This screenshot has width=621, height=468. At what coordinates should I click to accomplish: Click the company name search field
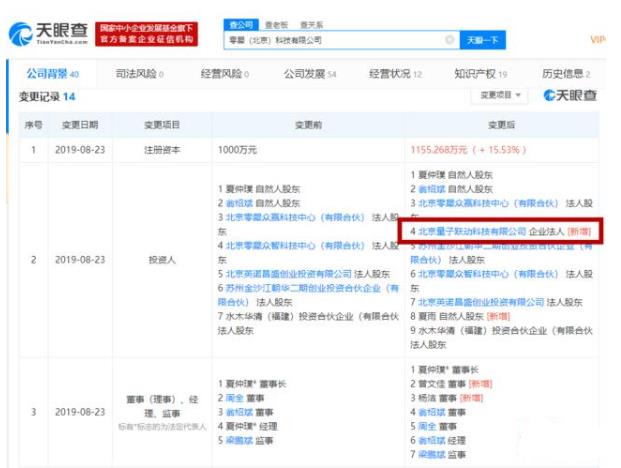[330, 40]
